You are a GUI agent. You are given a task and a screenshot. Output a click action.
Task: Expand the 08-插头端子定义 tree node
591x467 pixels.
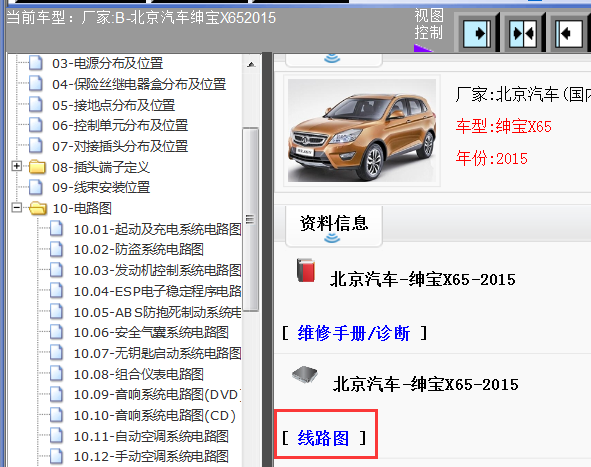click(x=16, y=166)
